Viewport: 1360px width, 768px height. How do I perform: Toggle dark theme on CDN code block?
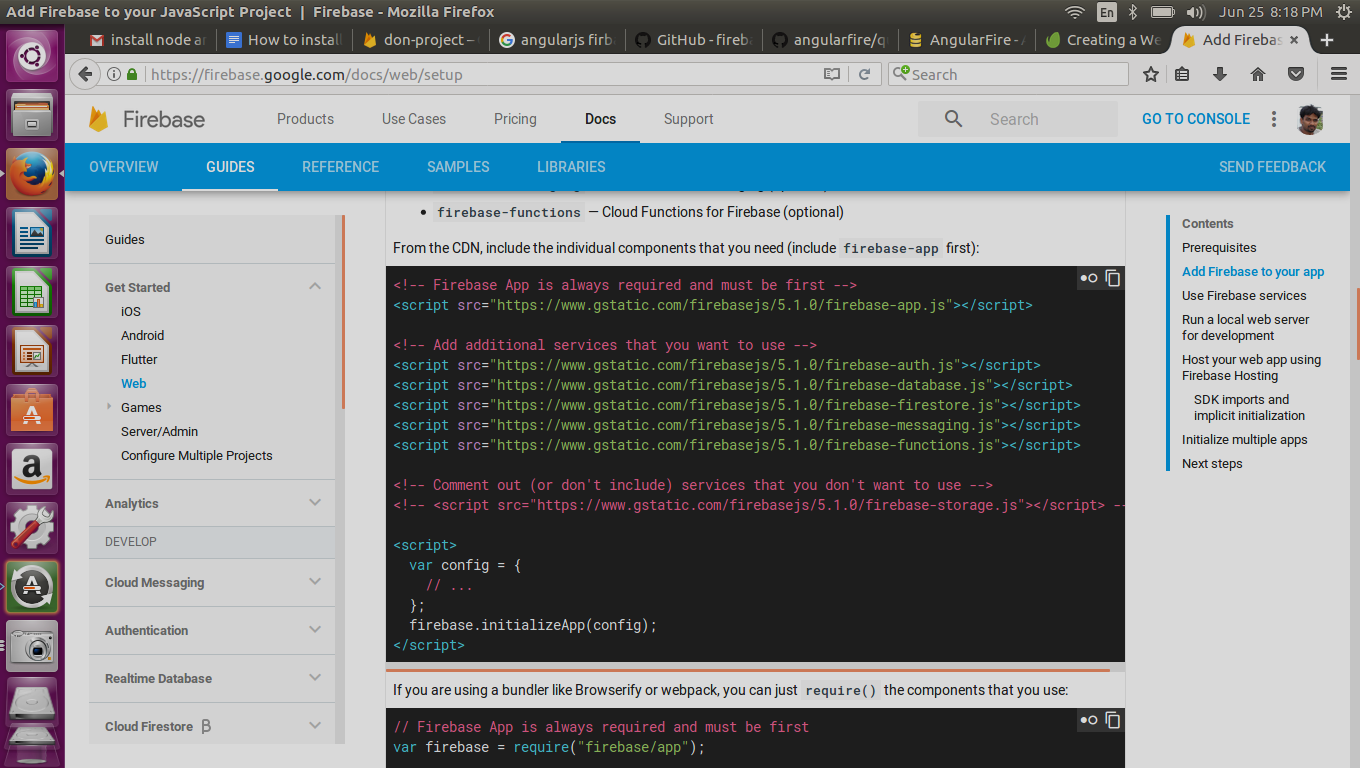tap(1088, 278)
